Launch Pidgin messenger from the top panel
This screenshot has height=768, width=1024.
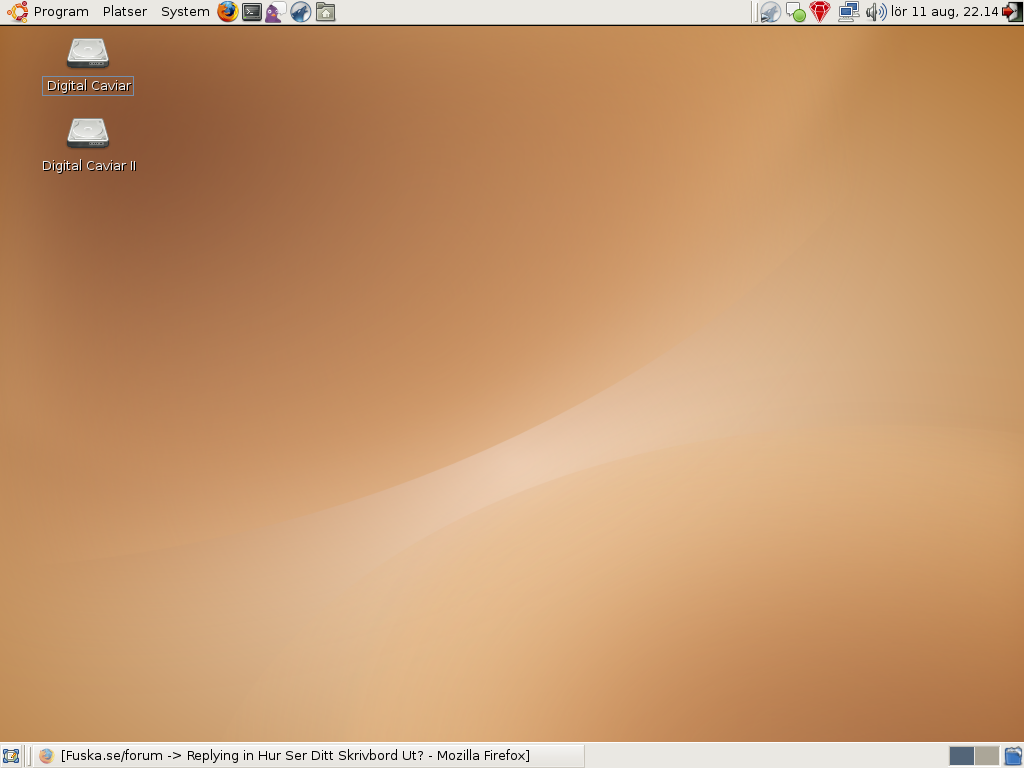coord(275,12)
